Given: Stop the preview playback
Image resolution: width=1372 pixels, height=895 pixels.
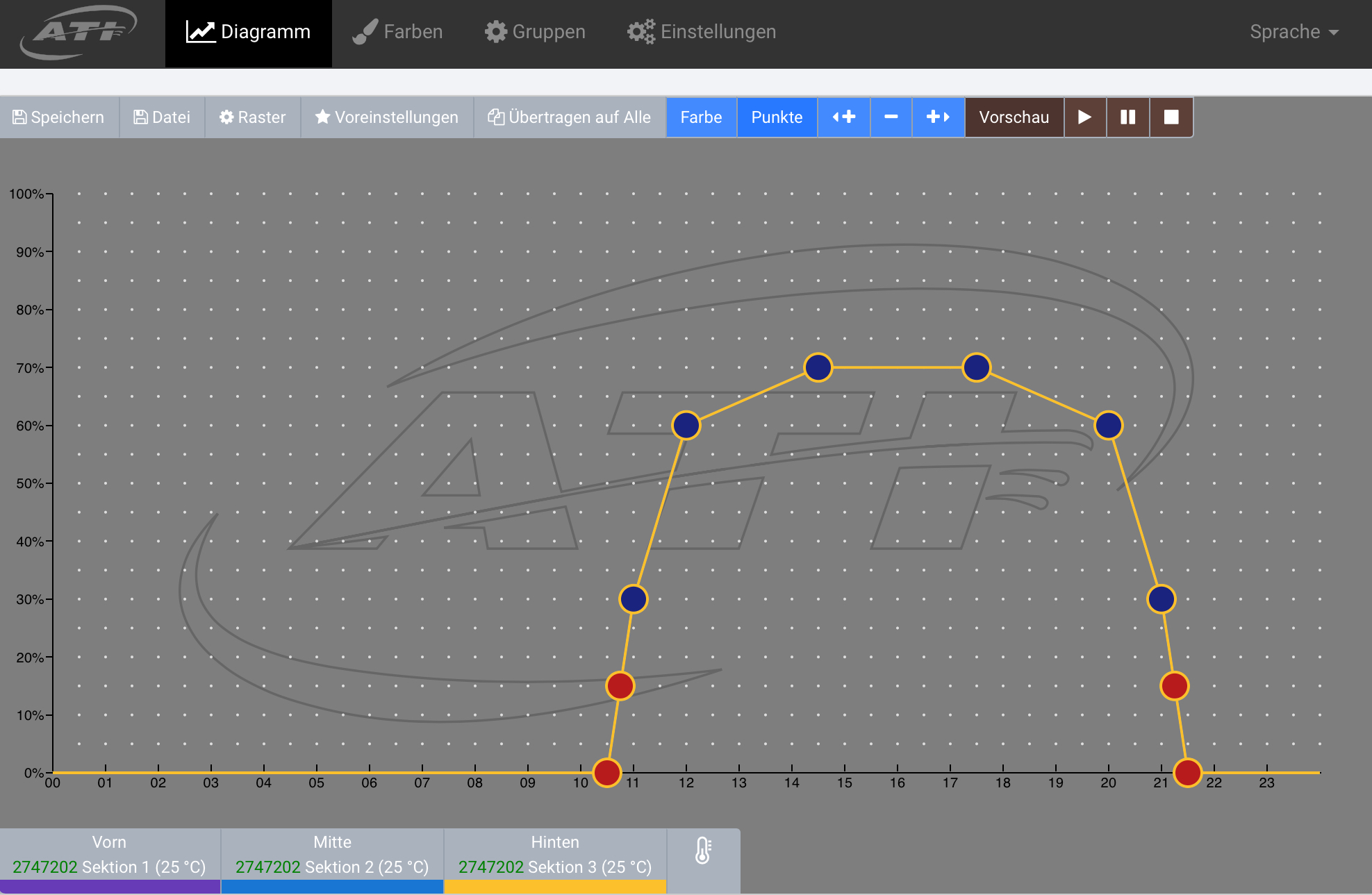Looking at the screenshot, I should tap(1171, 117).
